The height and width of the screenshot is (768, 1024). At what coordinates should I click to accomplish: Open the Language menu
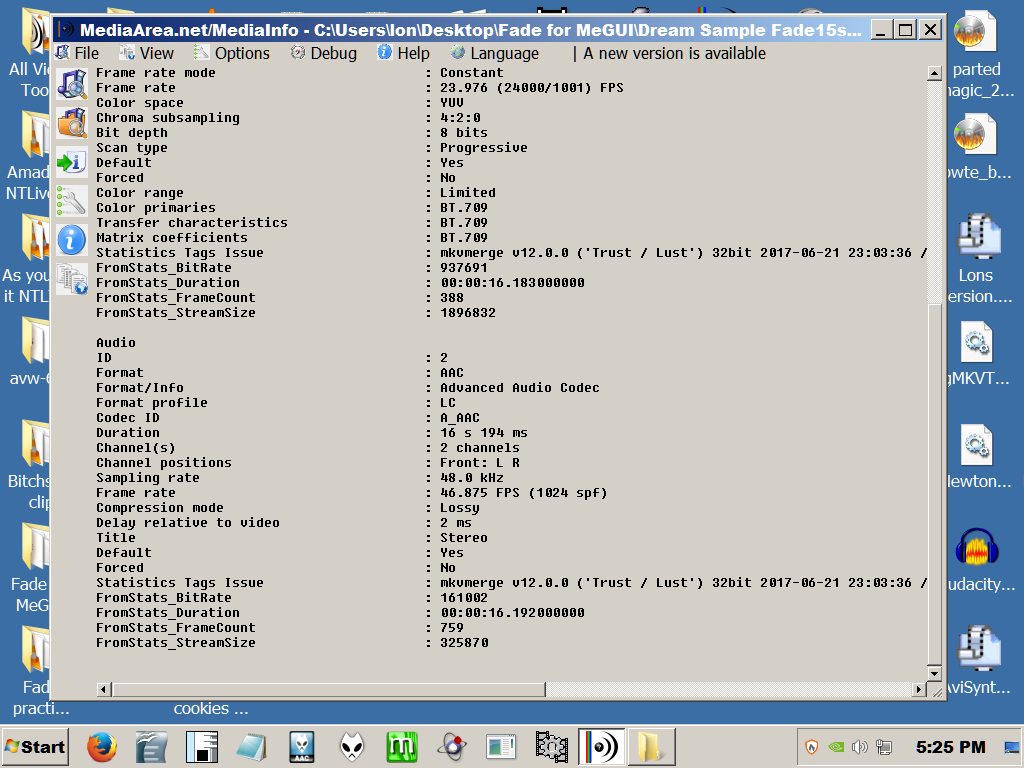click(494, 53)
